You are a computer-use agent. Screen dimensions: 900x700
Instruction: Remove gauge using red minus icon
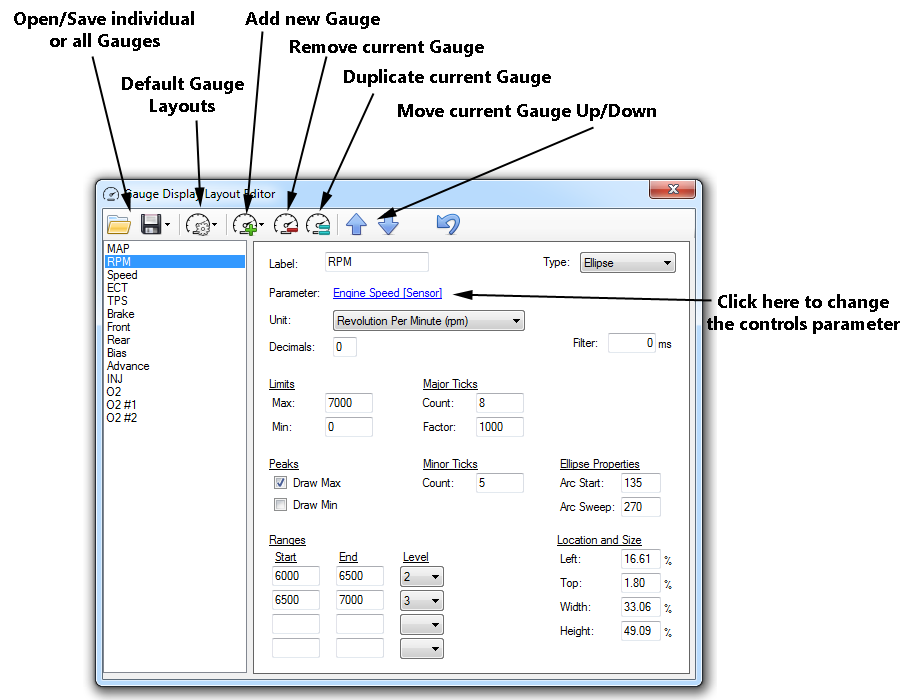(286, 224)
